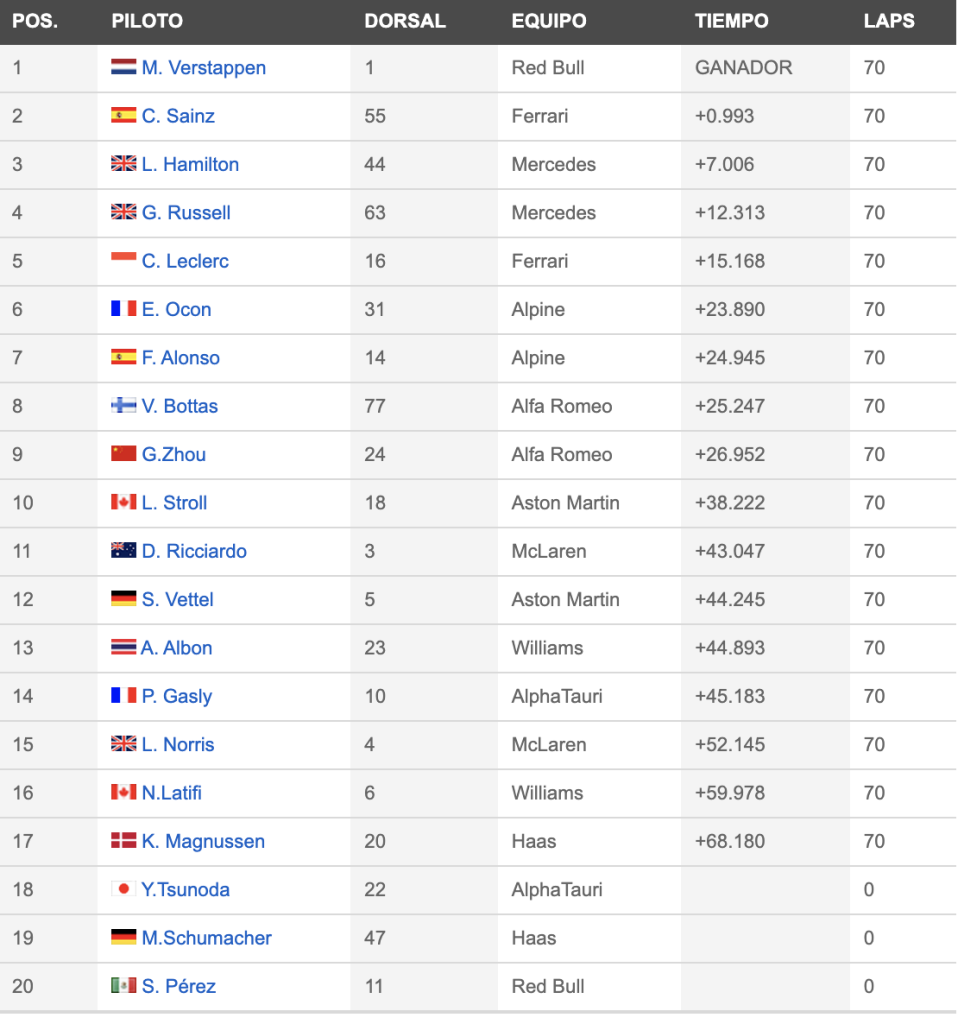This screenshot has height=1024, width=958.
Task: Click the Denmark flag beside K. Magnussen
Action: 123,840
